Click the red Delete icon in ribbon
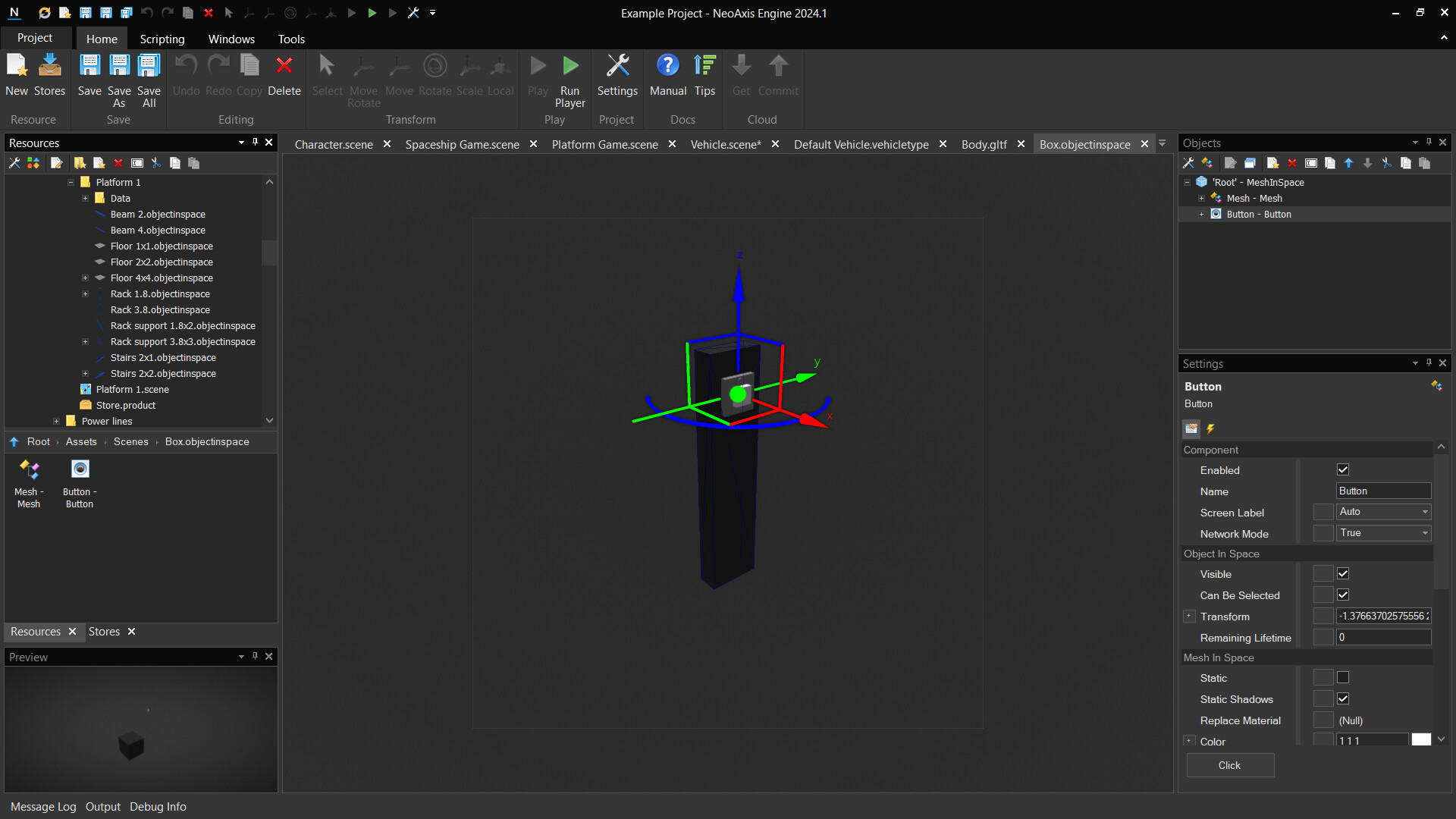Screen dimensions: 1456x819 coord(284,67)
